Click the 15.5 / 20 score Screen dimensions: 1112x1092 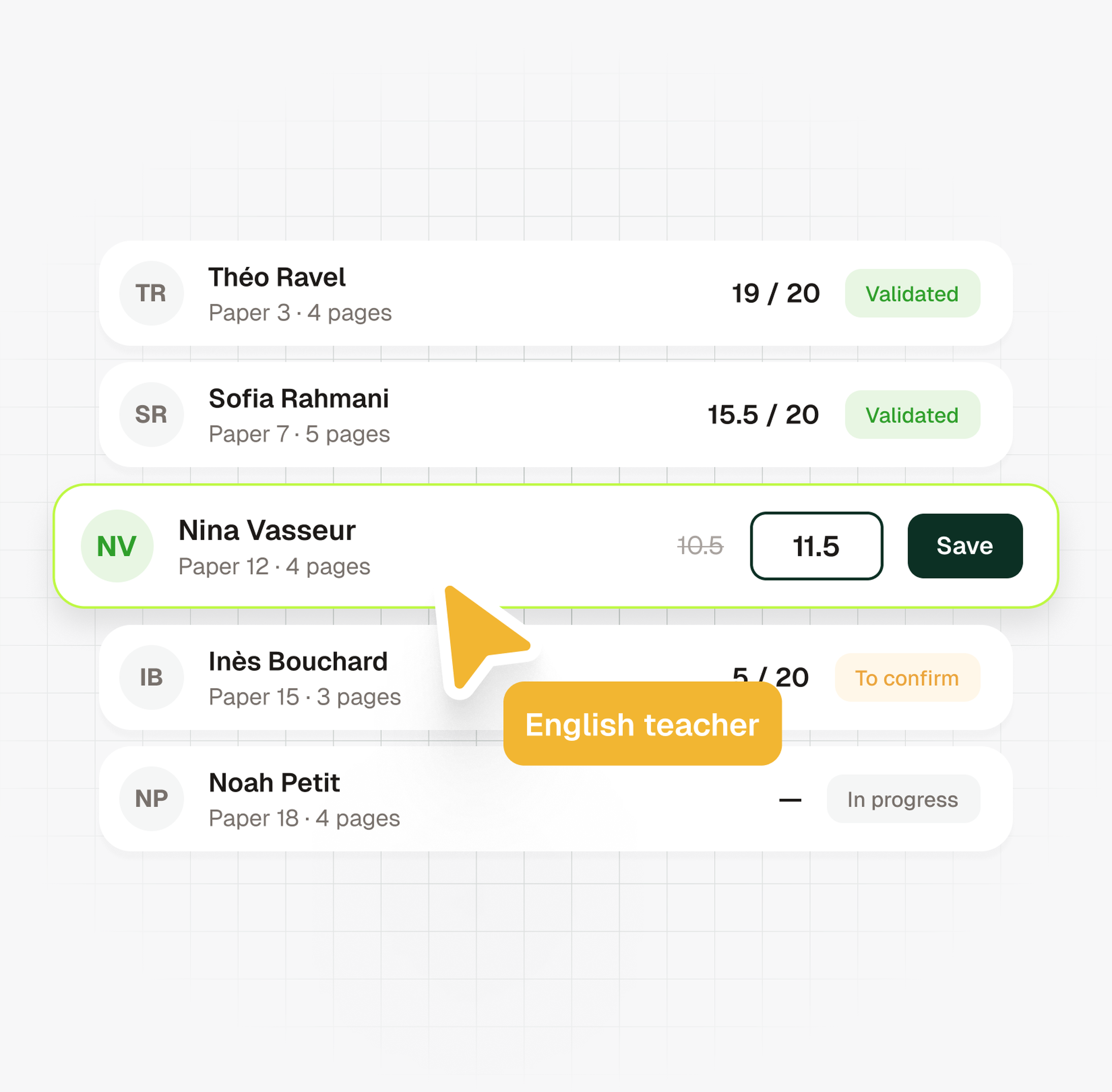763,415
